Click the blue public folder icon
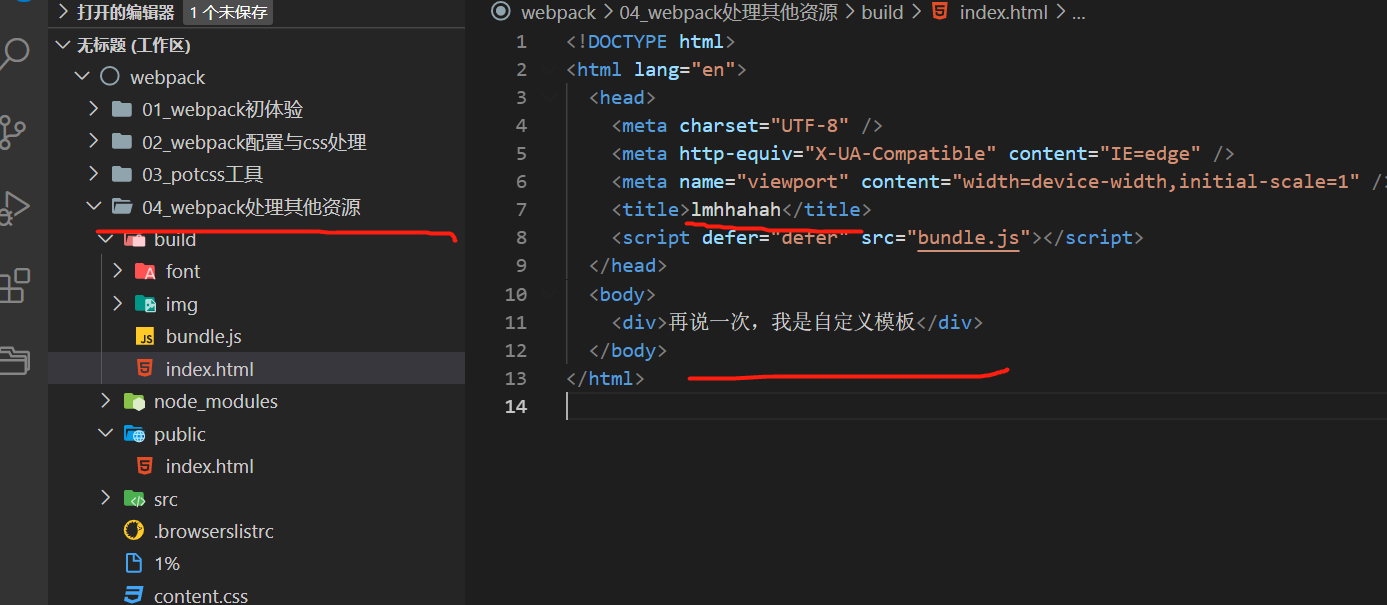The height and width of the screenshot is (605, 1387). 134,433
